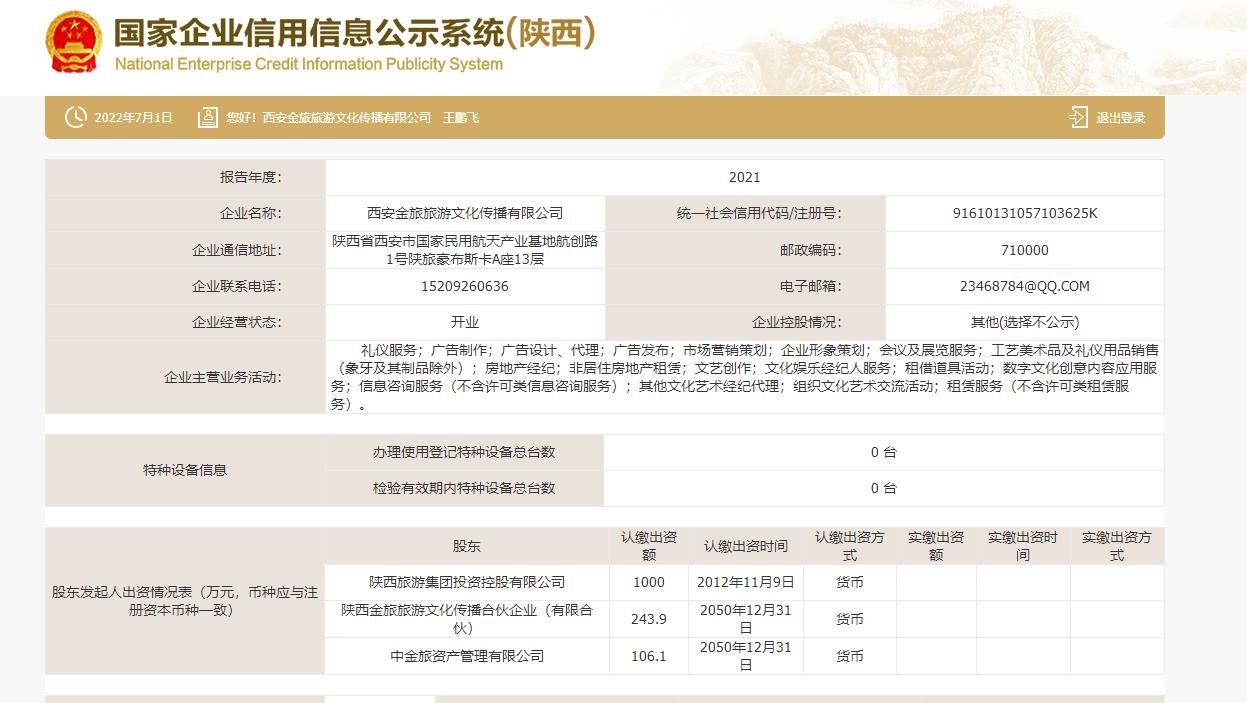Click the 邮政编码 label
Screen dimensions: 1247x703
point(811,250)
